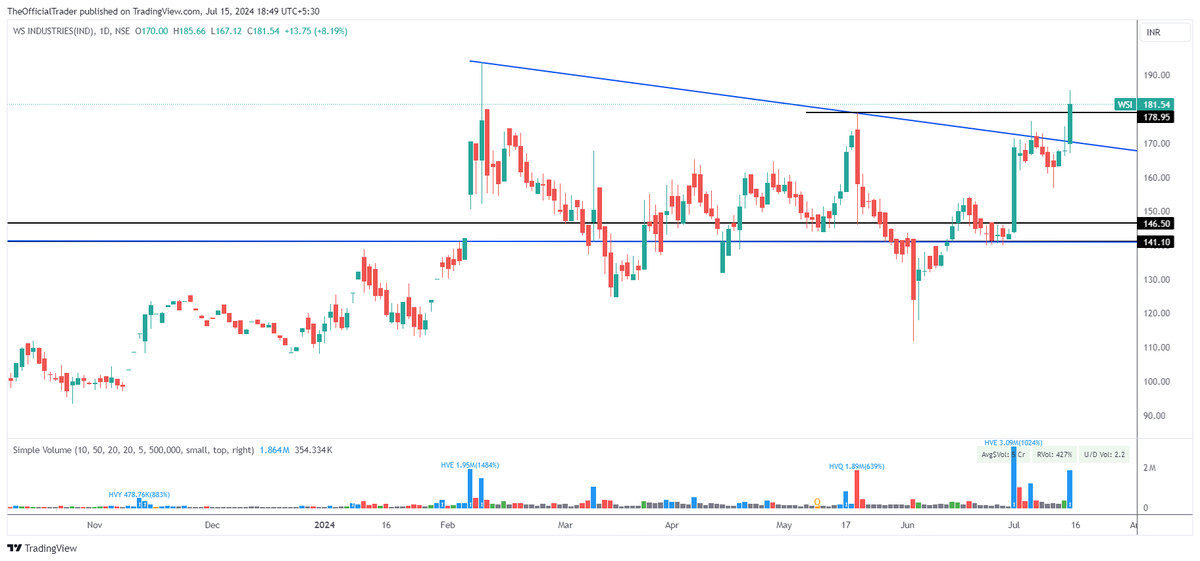Click the 'HVE 1.95M(1484%)' volume label
1200x561 pixels.
pyautogui.click(x=470, y=465)
